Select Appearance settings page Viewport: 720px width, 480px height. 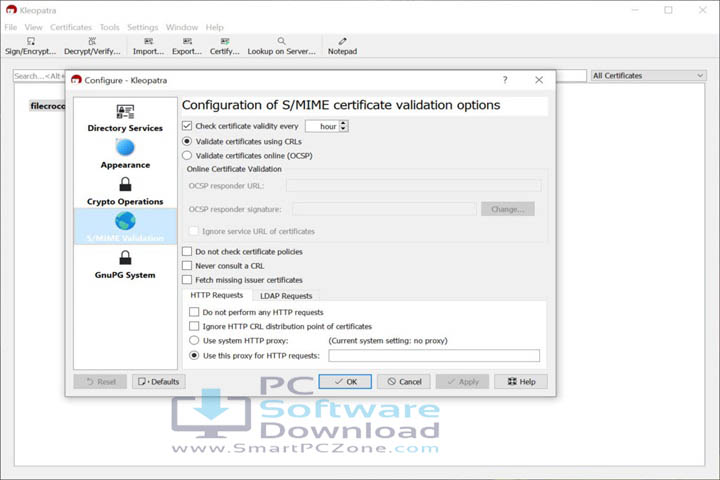[125, 154]
